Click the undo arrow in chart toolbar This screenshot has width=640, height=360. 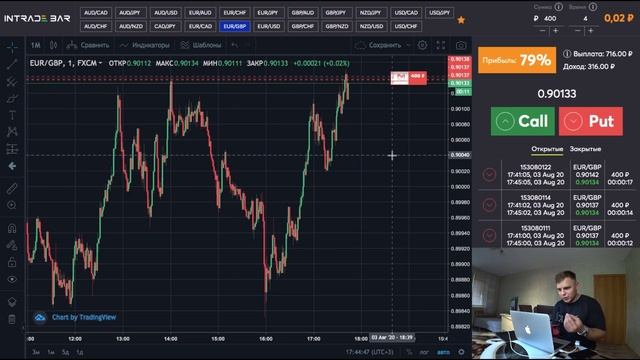234,45
